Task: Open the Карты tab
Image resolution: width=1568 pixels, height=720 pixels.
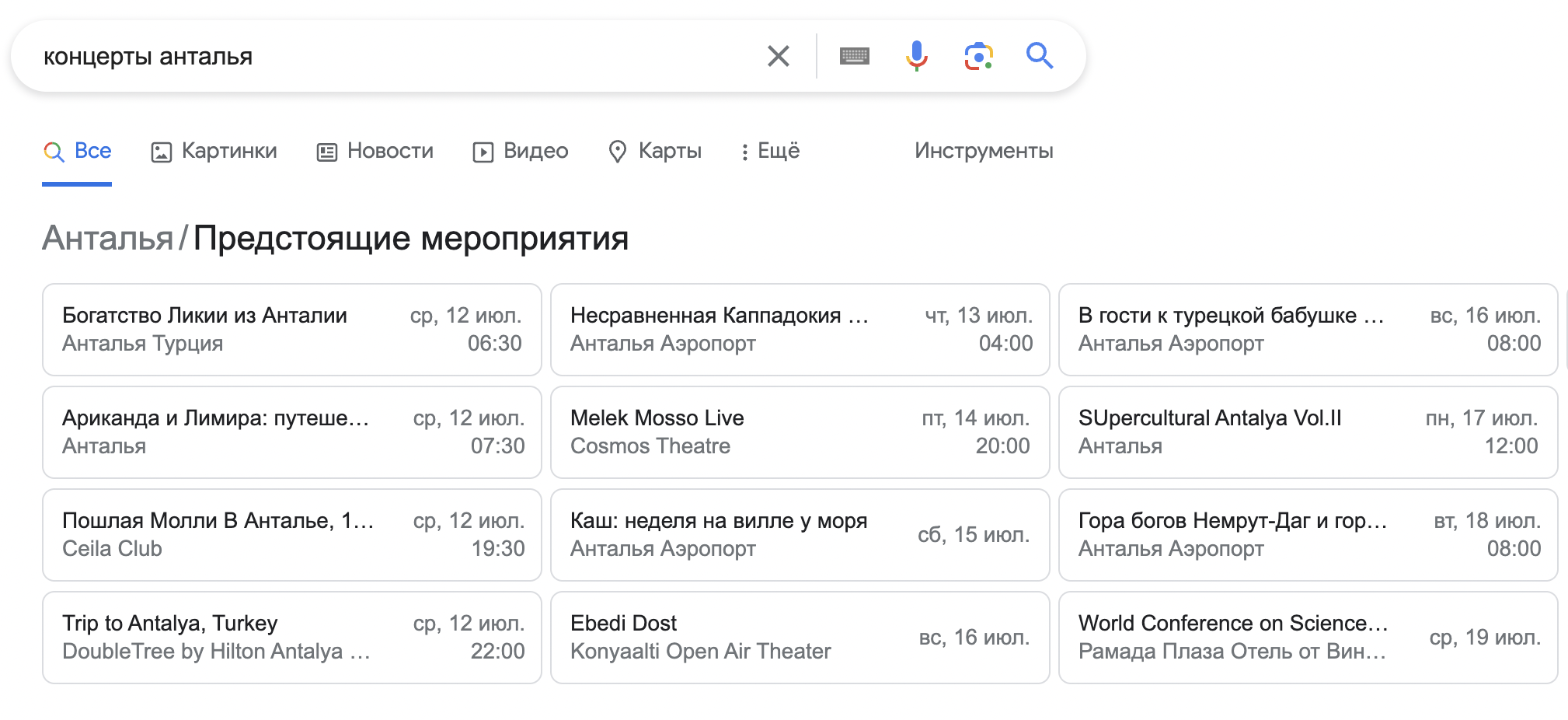Action: click(654, 151)
